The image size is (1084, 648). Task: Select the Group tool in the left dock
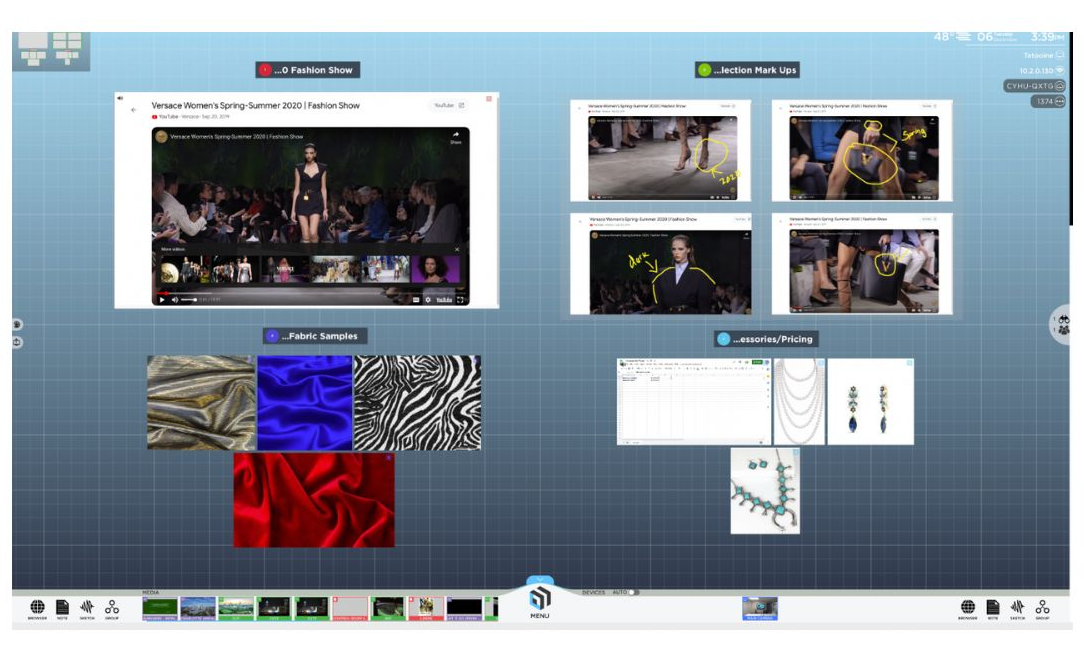(x=112, y=608)
